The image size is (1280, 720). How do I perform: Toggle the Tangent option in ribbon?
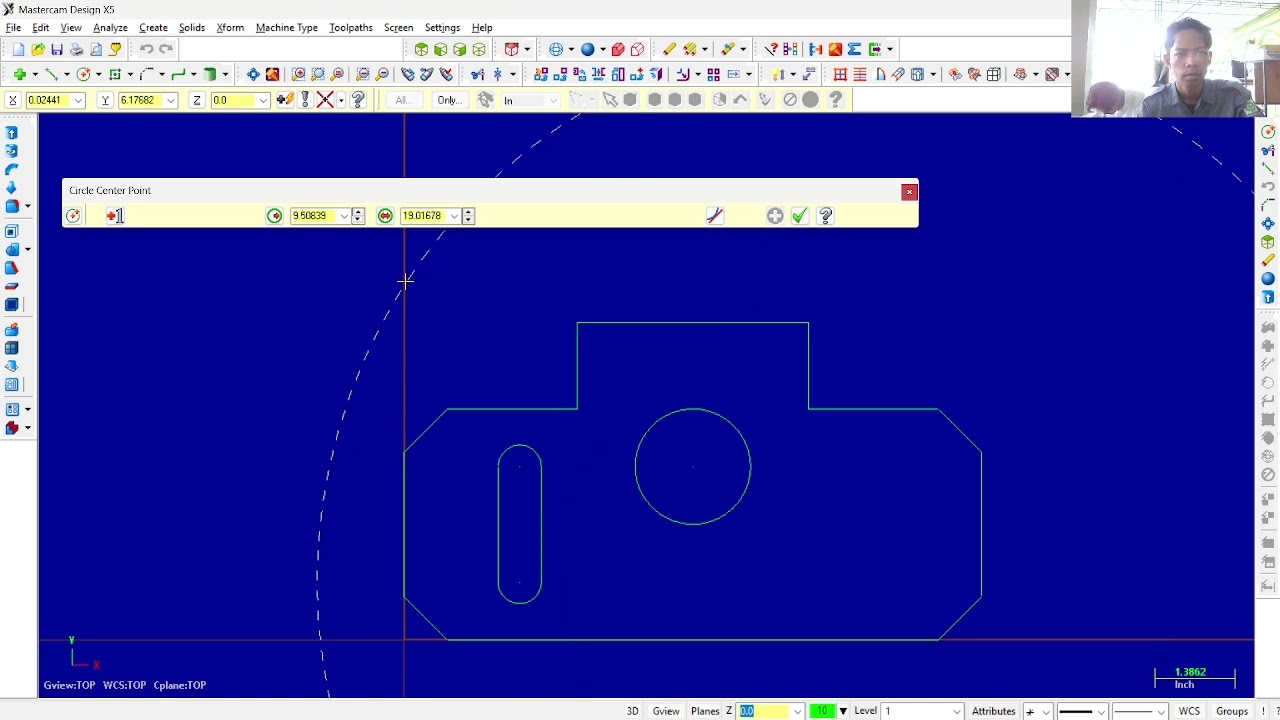714,216
